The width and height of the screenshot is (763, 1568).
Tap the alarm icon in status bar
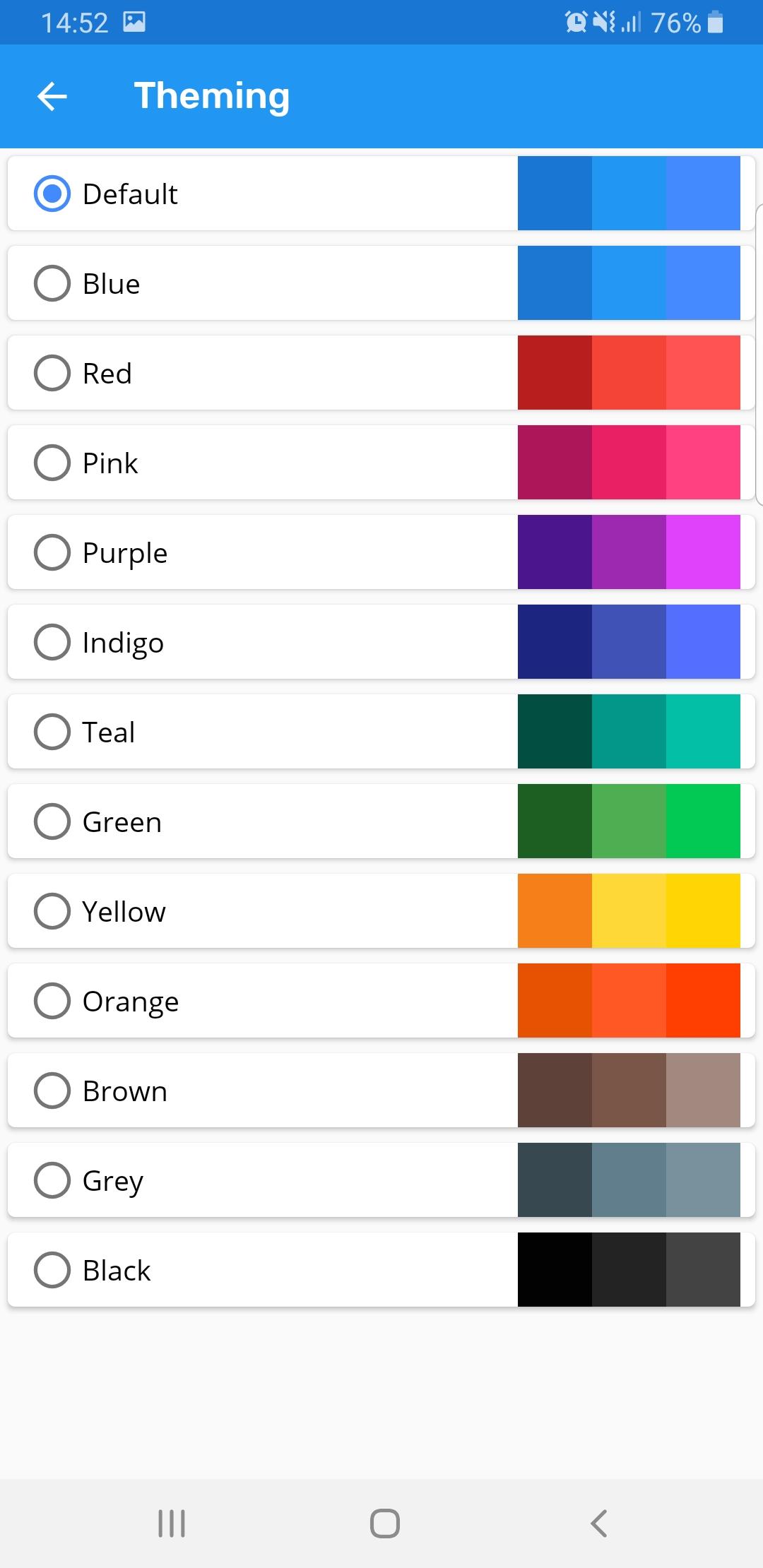[576, 23]
